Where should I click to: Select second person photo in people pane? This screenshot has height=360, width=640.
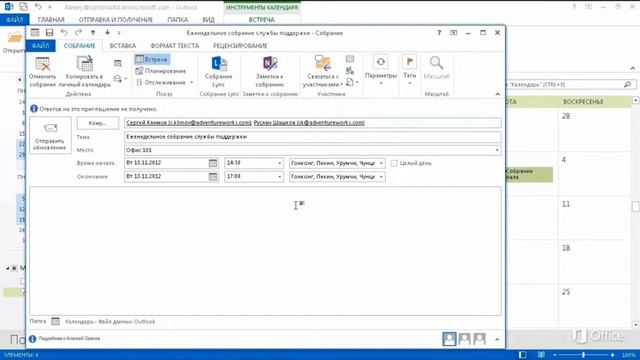click(x=464, y=339)
